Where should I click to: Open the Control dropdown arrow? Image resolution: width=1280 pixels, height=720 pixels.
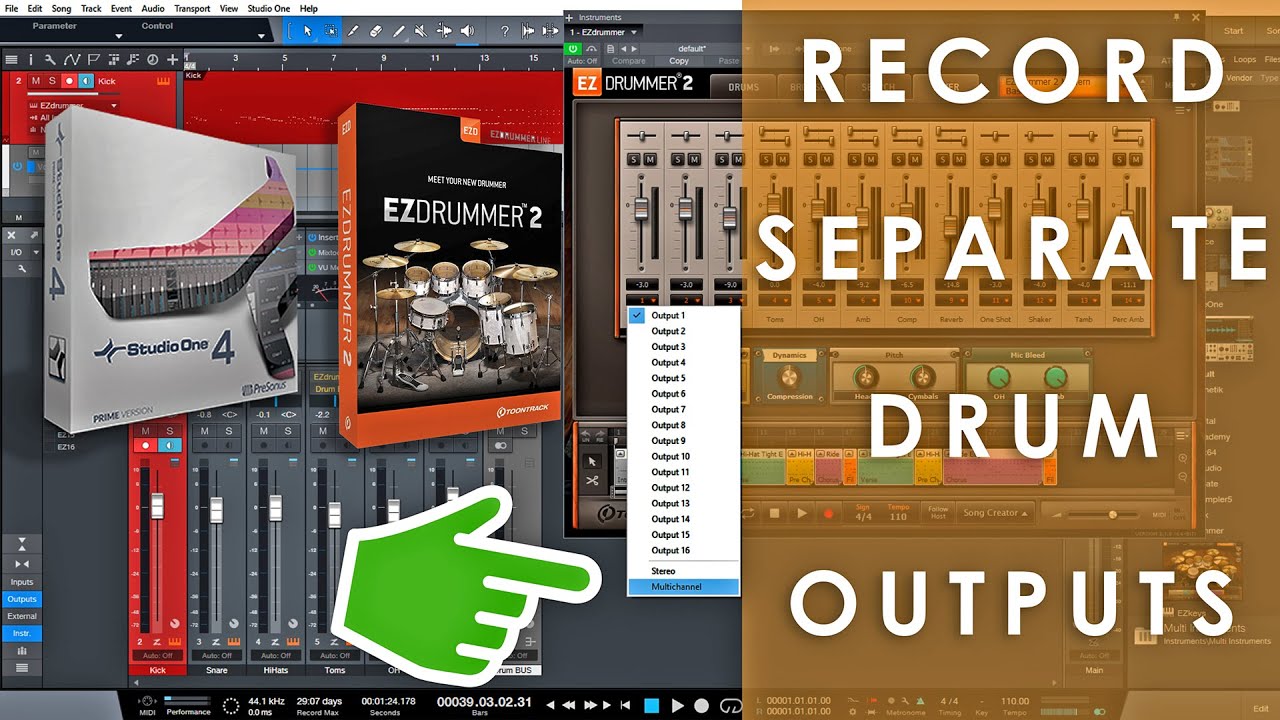(262, 37)
